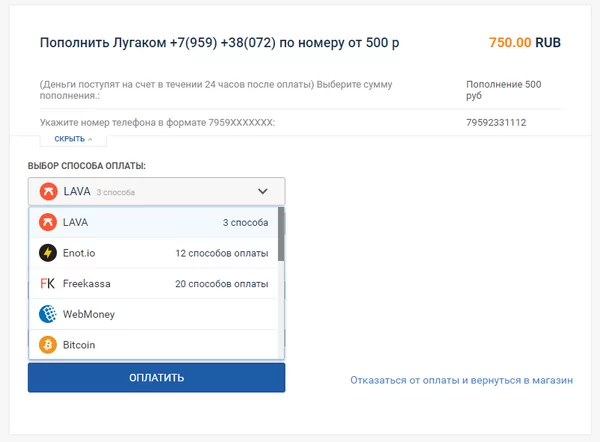
Task: Click the Freekassa FK logo icon
Action: 47,284
